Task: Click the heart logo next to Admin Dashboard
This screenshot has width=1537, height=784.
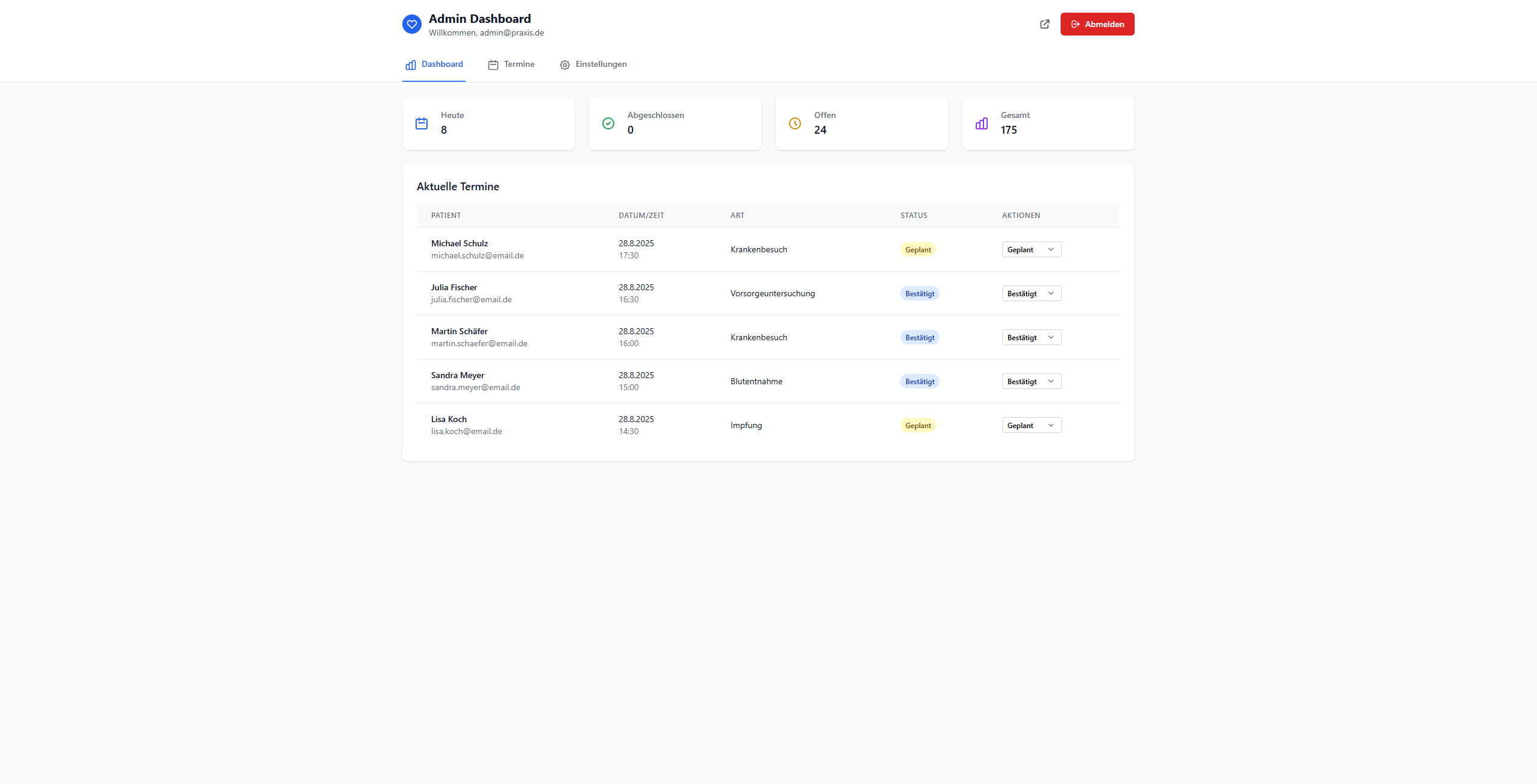Action: point(411,24)
